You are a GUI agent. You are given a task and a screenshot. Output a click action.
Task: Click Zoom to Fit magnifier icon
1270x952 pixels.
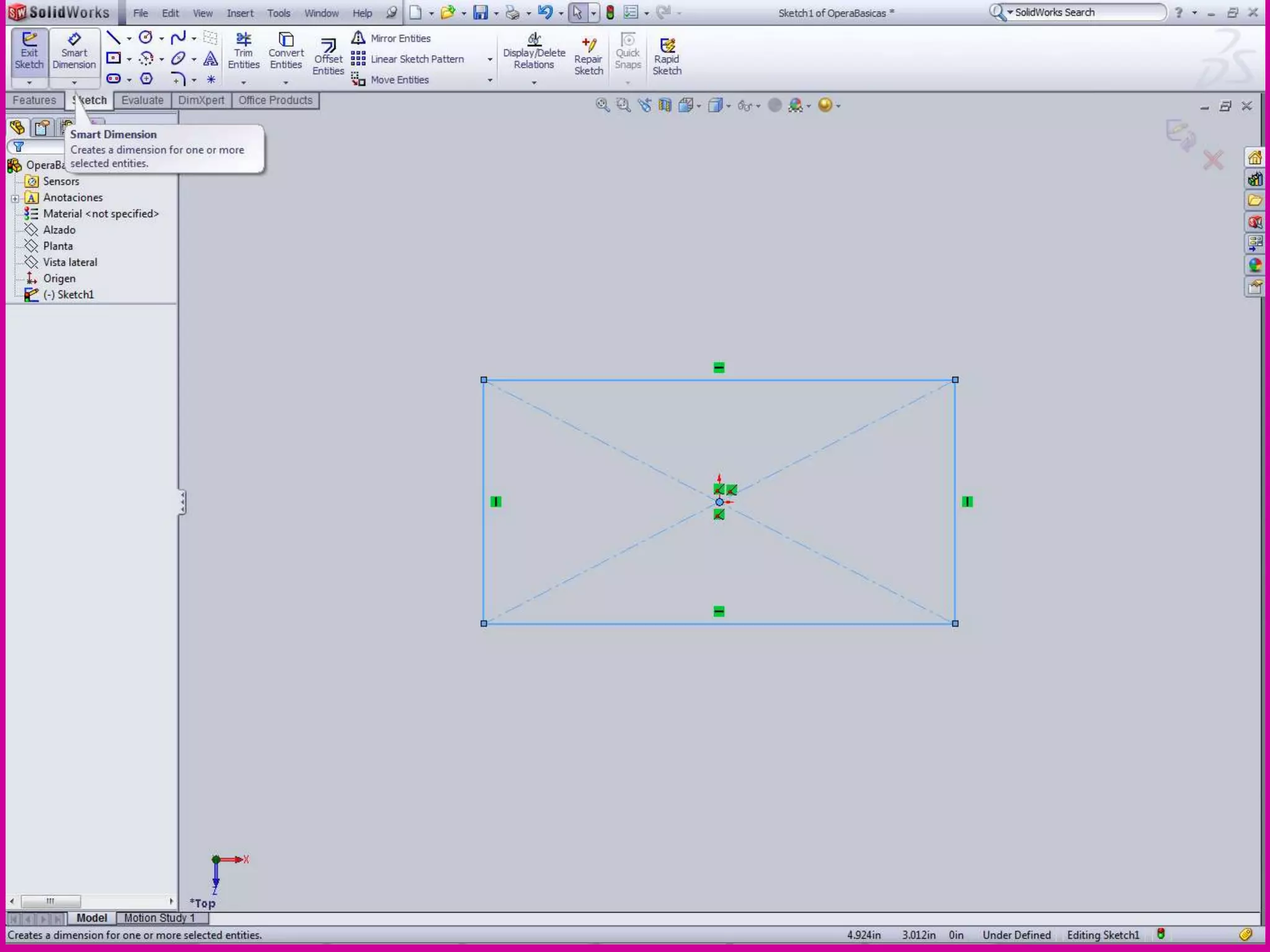[x=602, y=105]
